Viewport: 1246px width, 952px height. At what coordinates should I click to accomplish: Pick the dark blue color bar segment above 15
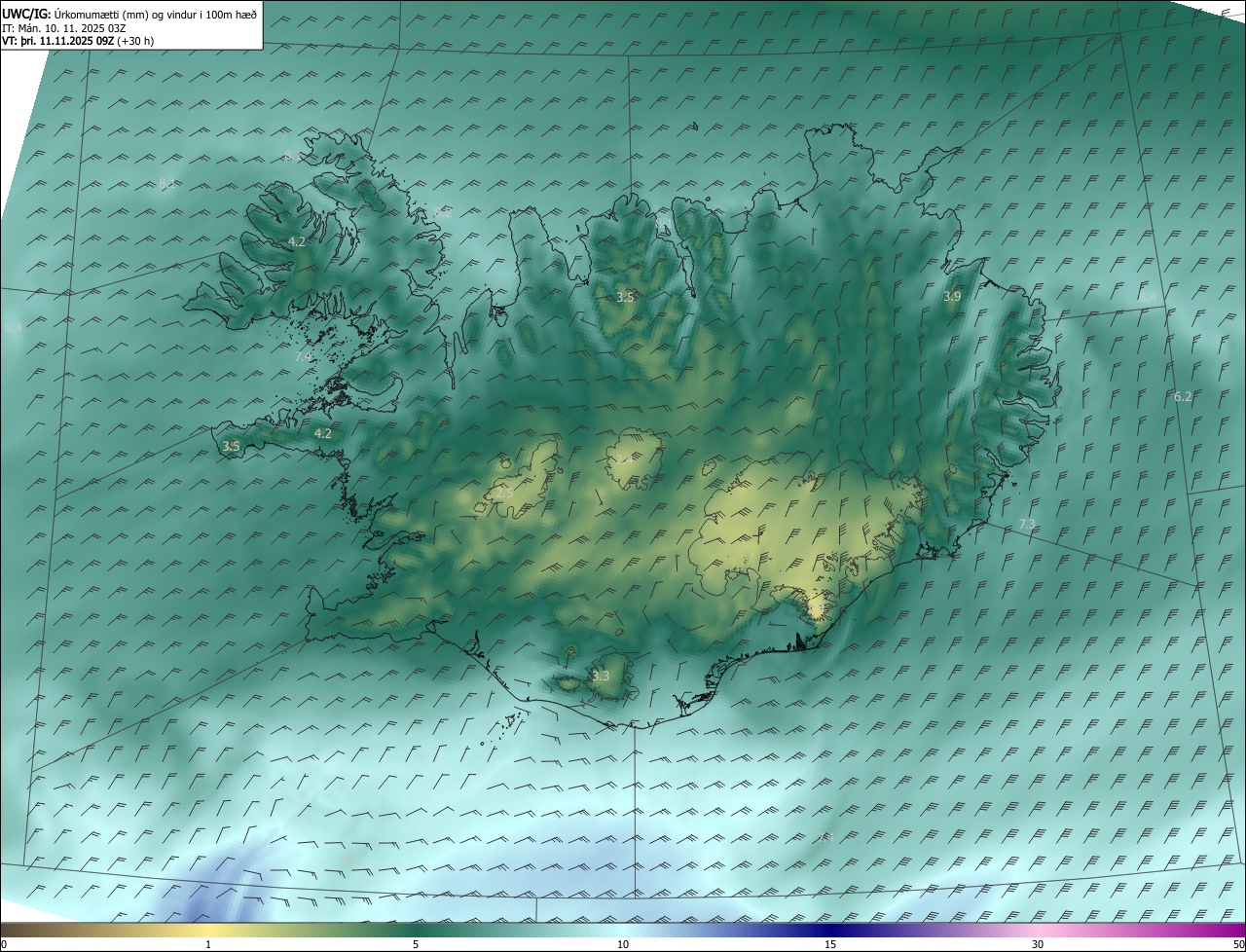coord(830,930)
